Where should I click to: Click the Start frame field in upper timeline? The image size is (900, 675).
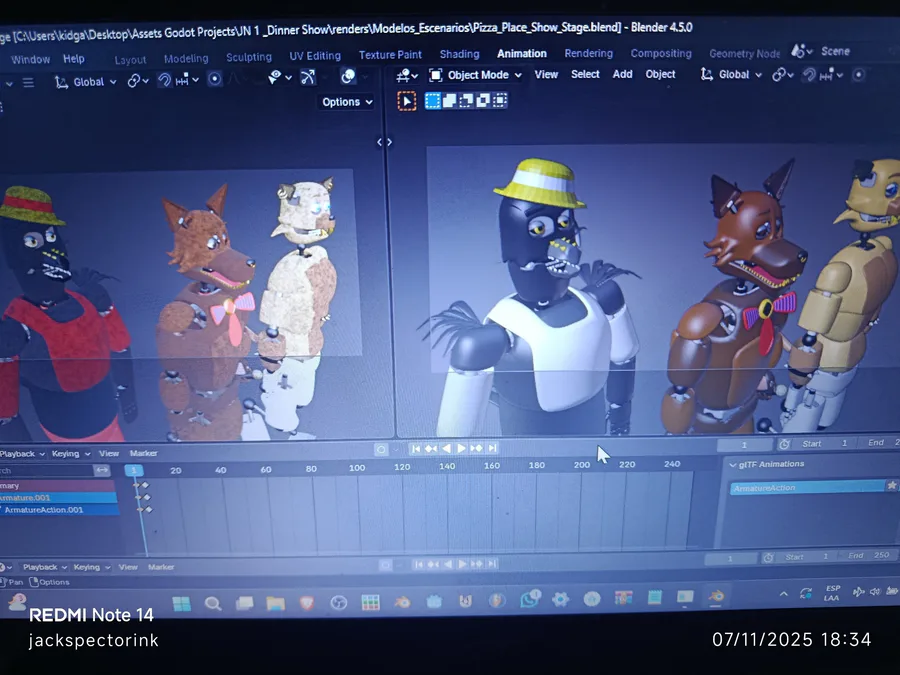(x=824, y=444)
